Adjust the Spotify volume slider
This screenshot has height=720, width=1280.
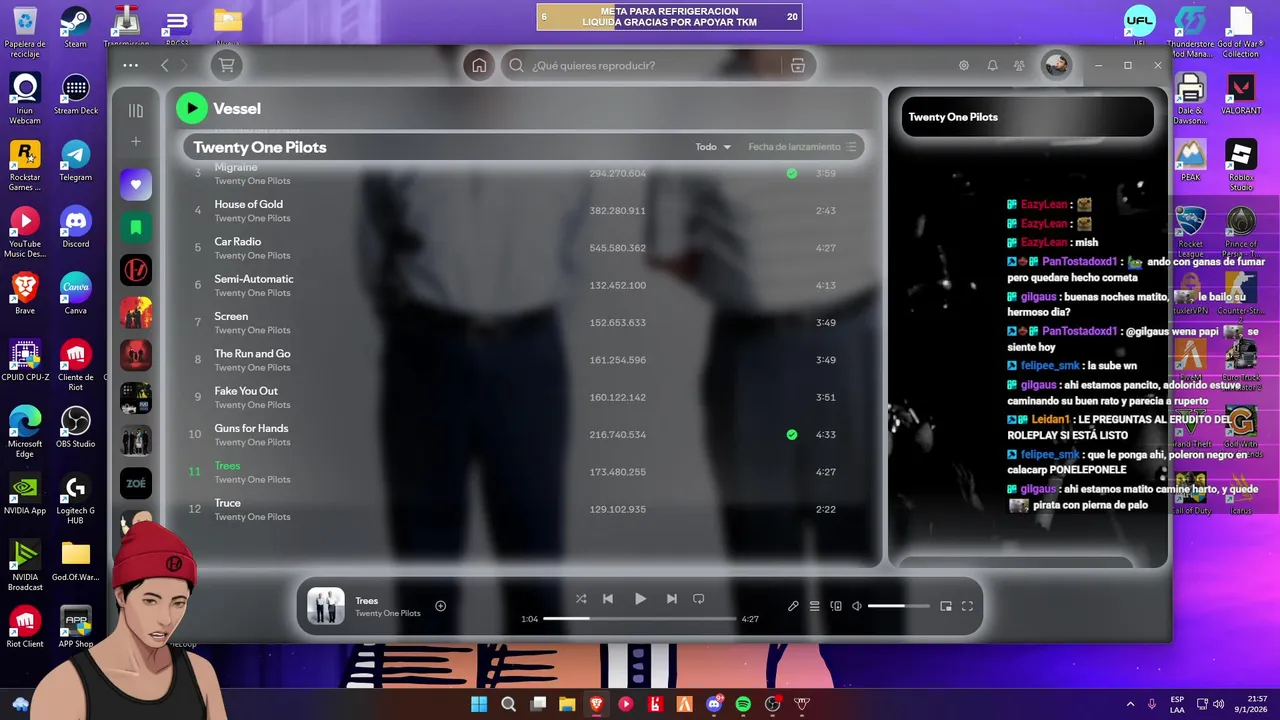click(x=900, y=606)
